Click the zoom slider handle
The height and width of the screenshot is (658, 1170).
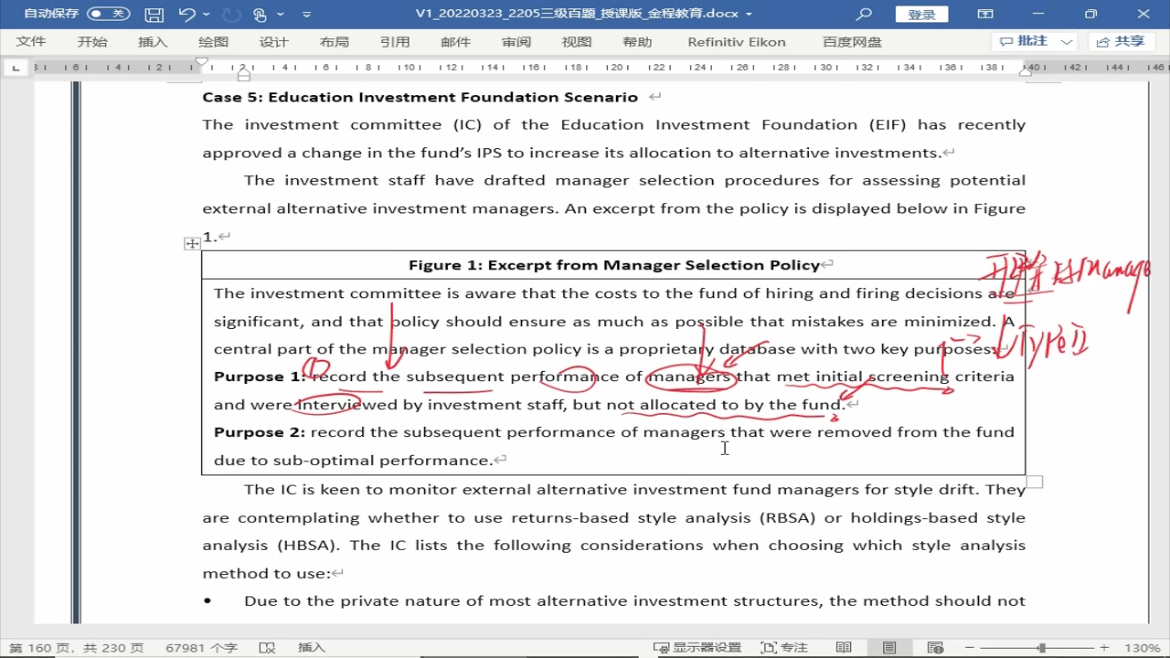click(x=1042, y=648)
